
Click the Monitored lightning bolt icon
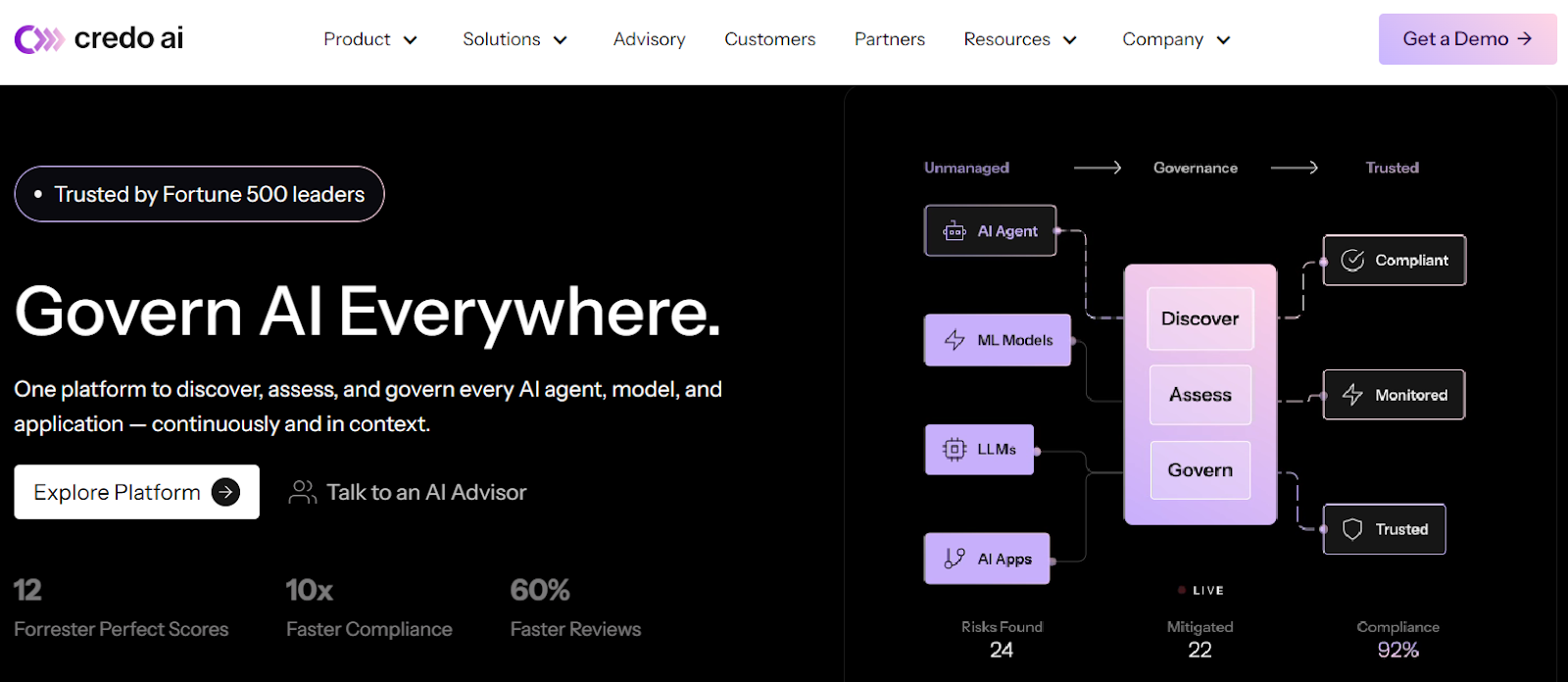coord(1352,395)
